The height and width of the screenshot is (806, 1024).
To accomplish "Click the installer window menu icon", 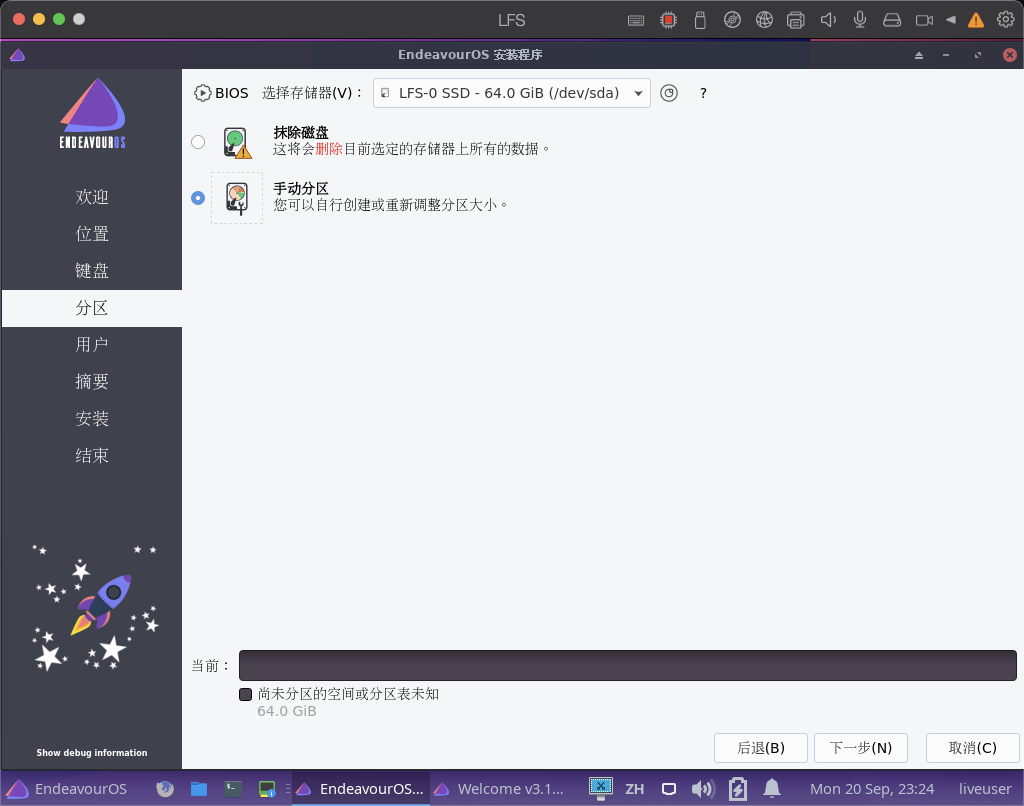I will (x=18, y=55).
